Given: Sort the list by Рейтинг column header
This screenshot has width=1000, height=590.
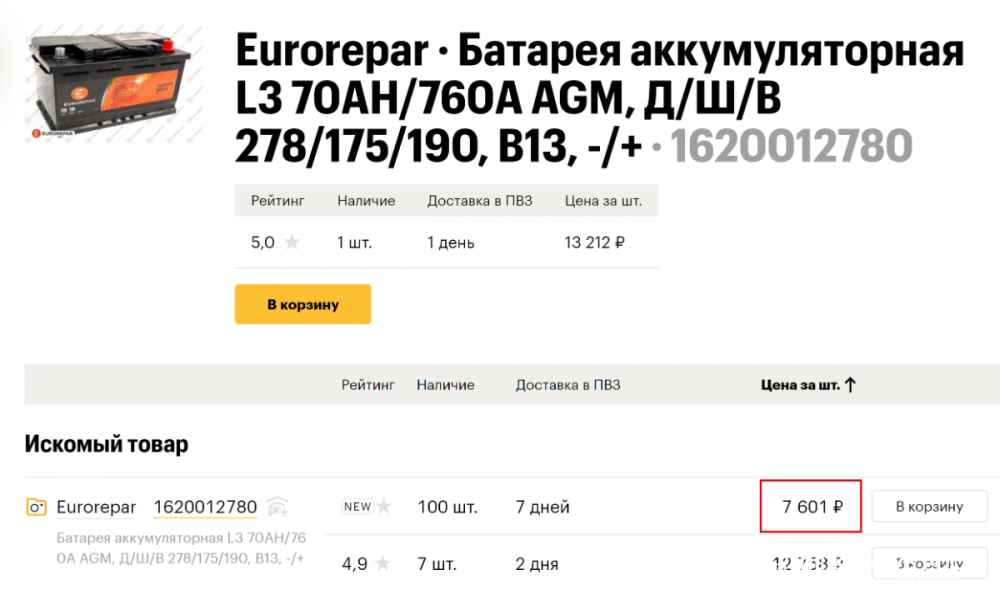Looking at the screenshot, I should pos(367,385).
